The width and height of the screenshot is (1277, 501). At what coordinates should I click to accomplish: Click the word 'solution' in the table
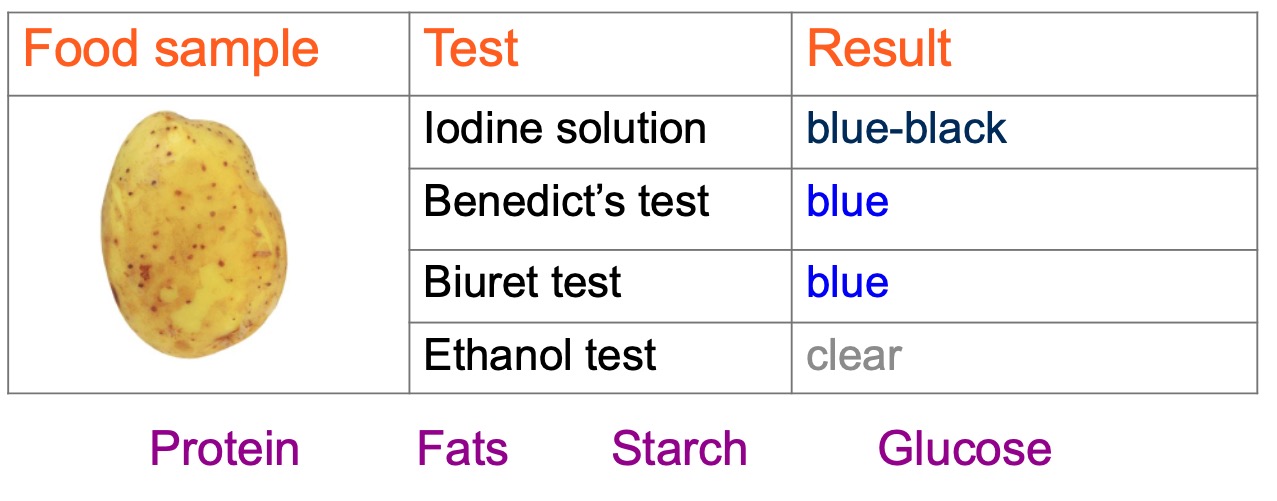pyautogui.click(x=628, y=128)
